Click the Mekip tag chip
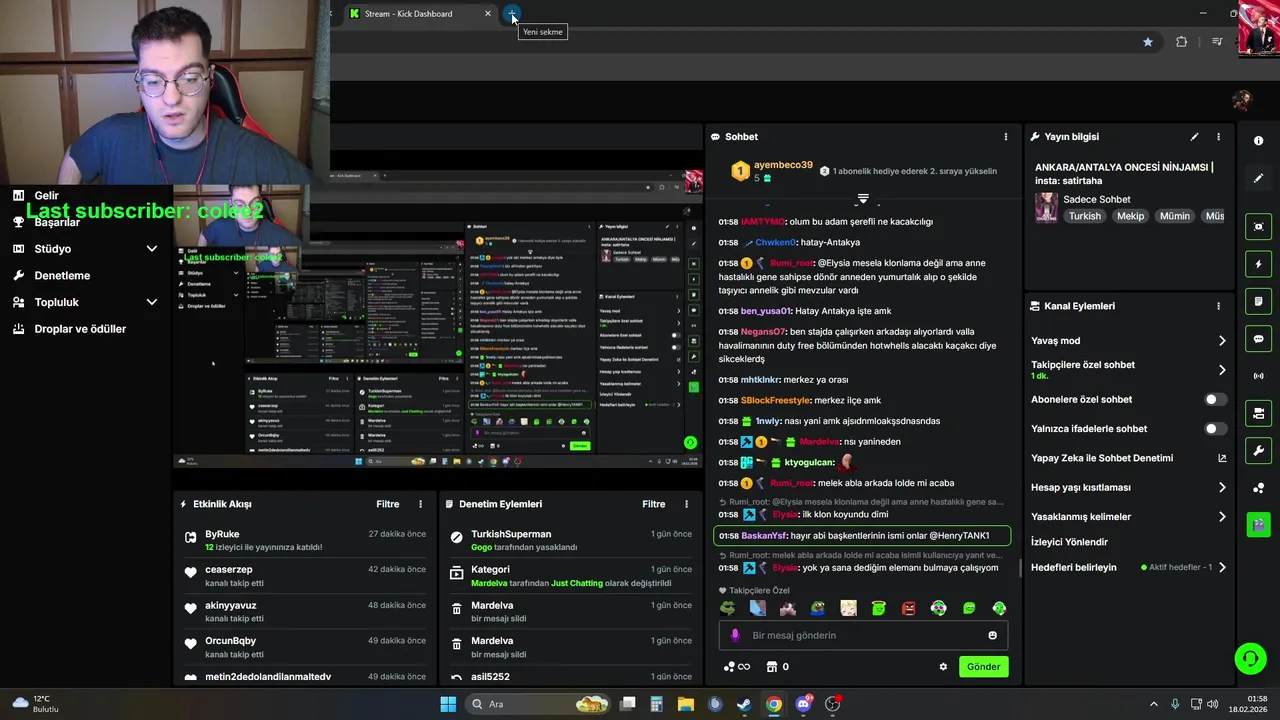 (1130, 216)
